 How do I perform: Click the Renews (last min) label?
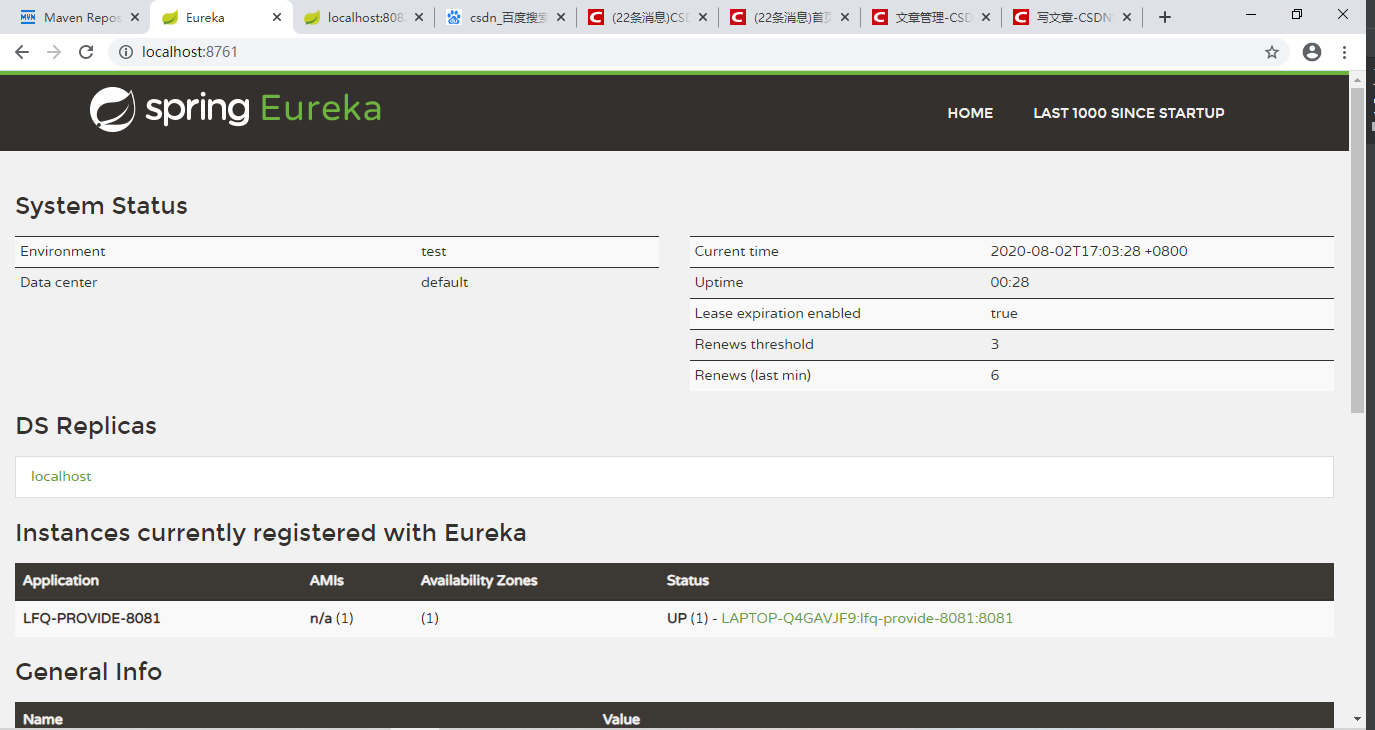753,375
